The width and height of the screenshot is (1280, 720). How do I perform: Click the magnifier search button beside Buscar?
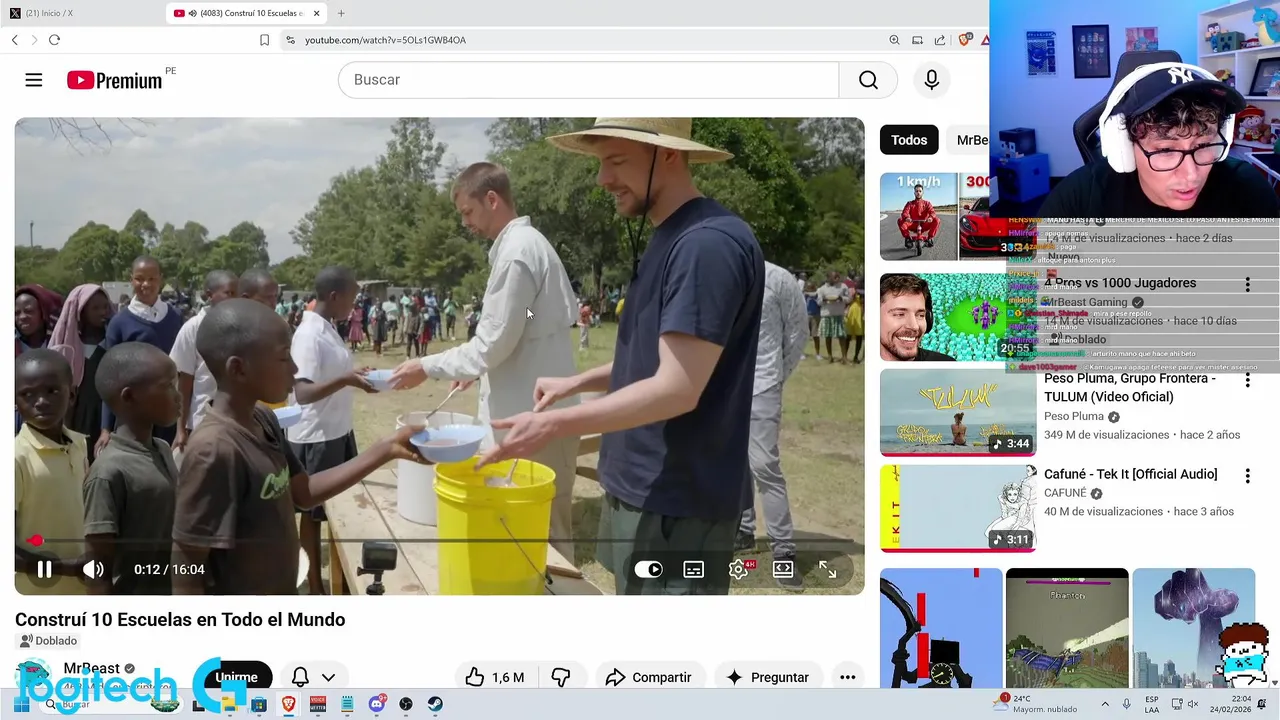pyautogui.click(x=868, y=80)
